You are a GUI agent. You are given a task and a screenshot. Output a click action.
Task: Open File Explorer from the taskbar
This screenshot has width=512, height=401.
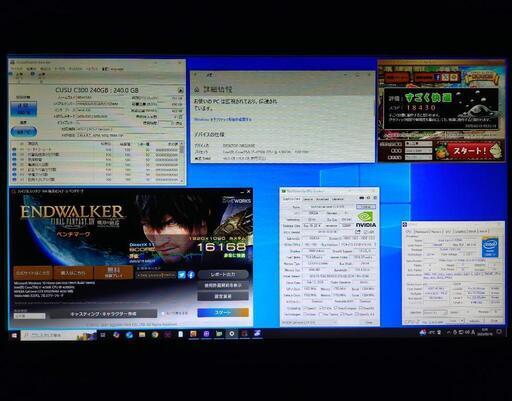pyautogui.click(x=142, y=335)
